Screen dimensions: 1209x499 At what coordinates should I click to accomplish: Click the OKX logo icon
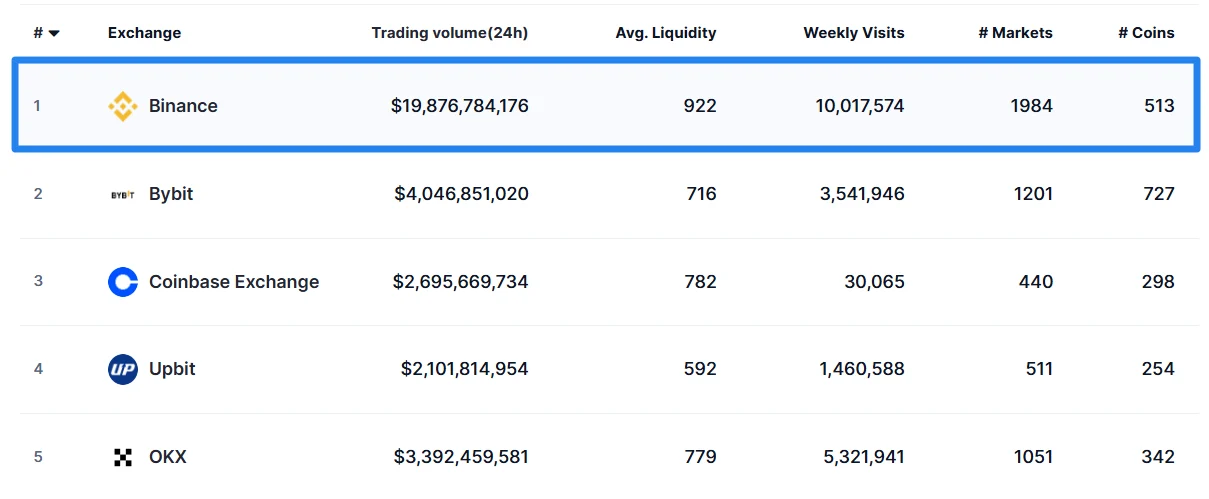pos(123,457)
